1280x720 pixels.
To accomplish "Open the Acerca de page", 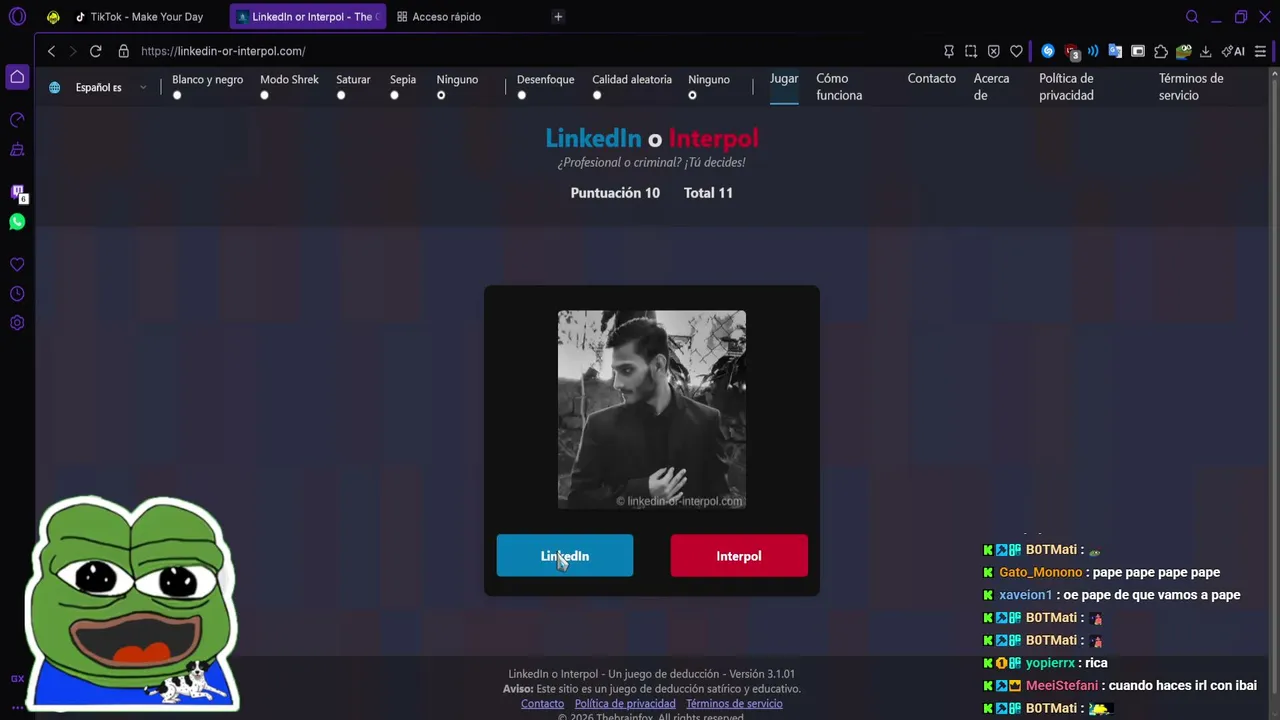I will click(992, 87).
